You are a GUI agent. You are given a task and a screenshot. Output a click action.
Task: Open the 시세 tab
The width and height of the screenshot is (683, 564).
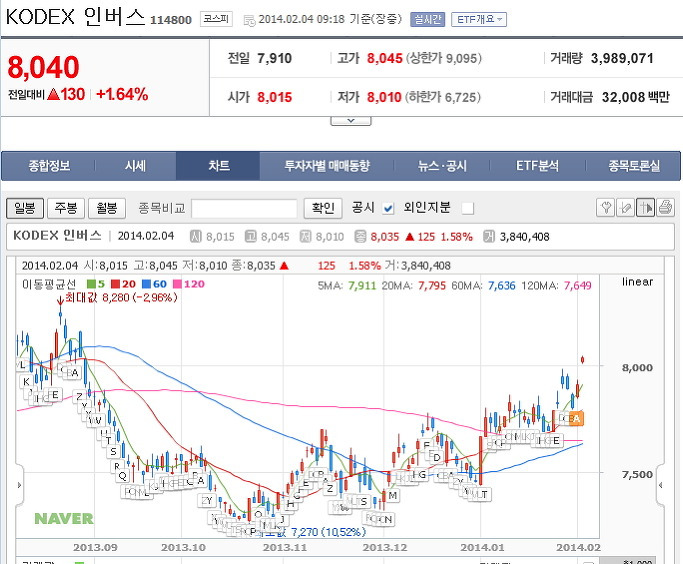[135, 165]
